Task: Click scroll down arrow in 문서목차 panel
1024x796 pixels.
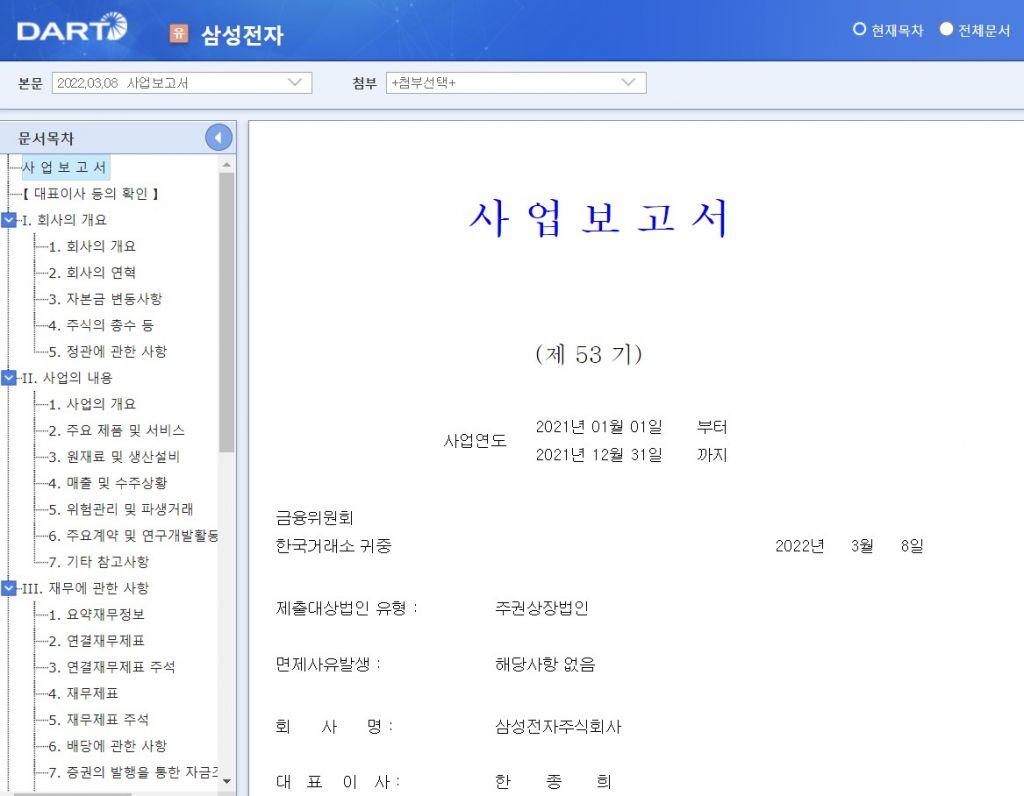Action: (x=227, y=780)
